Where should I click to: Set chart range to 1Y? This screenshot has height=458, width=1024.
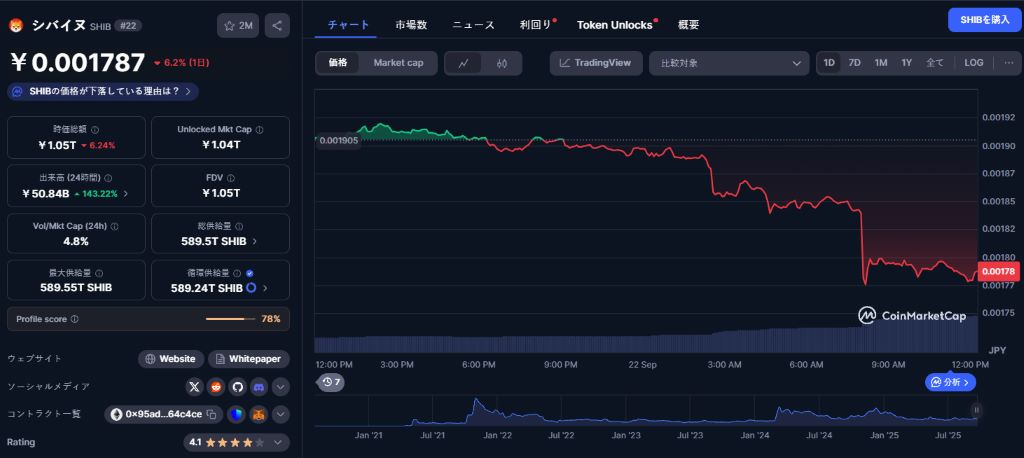click(x=906, y=63)
